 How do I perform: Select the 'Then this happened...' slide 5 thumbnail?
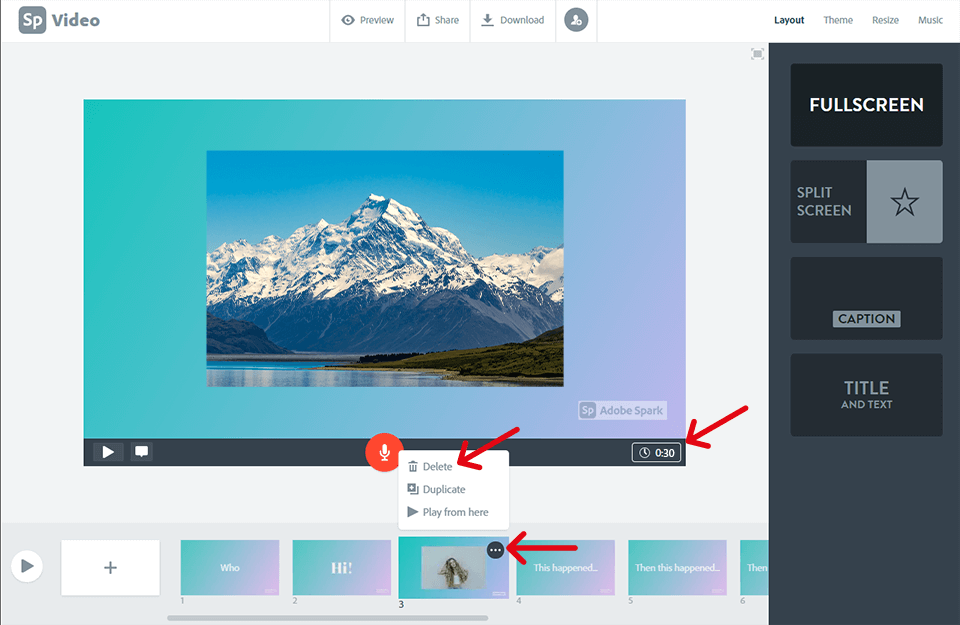(x=677, y=567)
